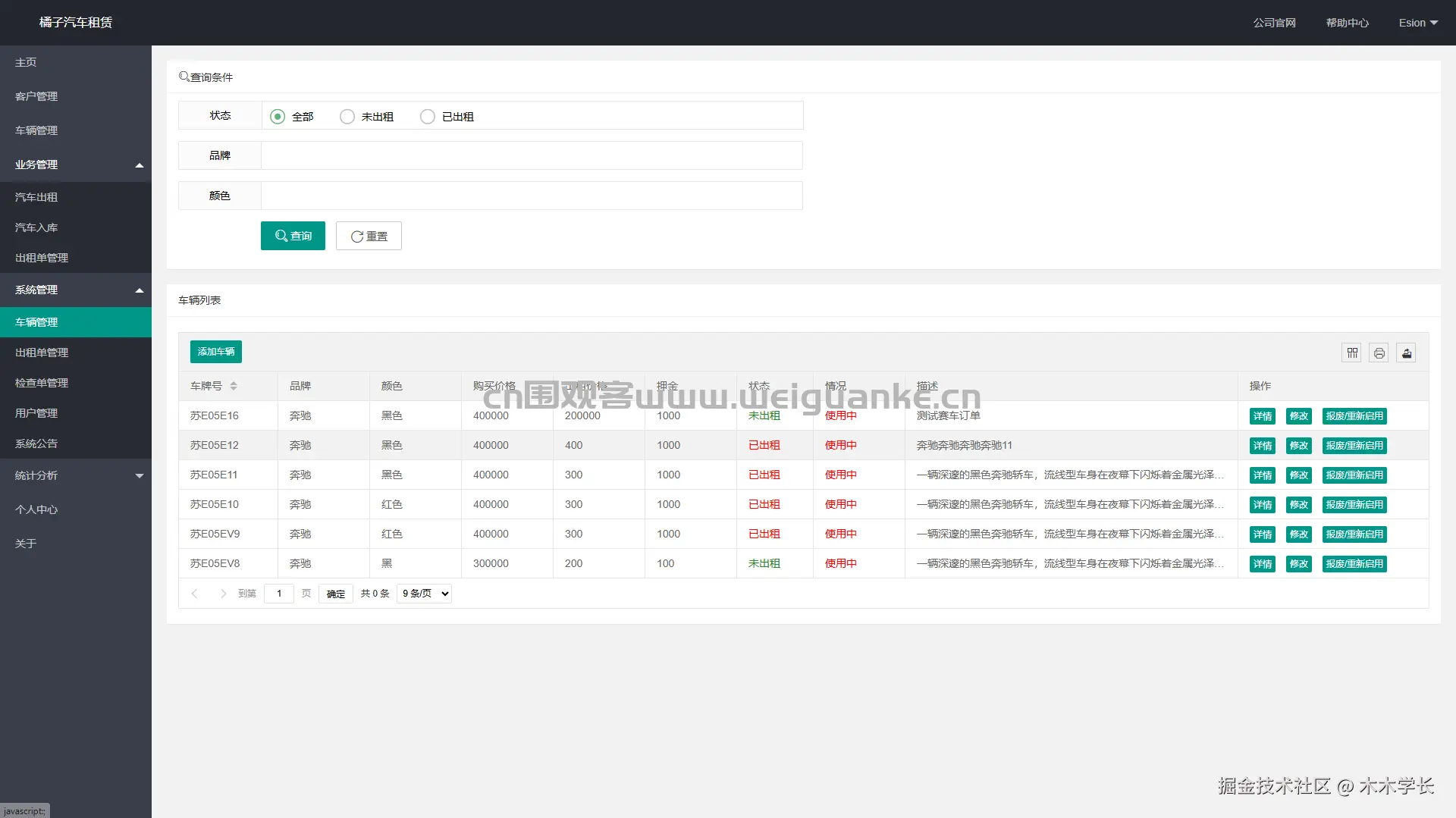1456x818 pixels.
Task: Click 修改 for vehicle 苏E05E16
Action: (1299, 416)
